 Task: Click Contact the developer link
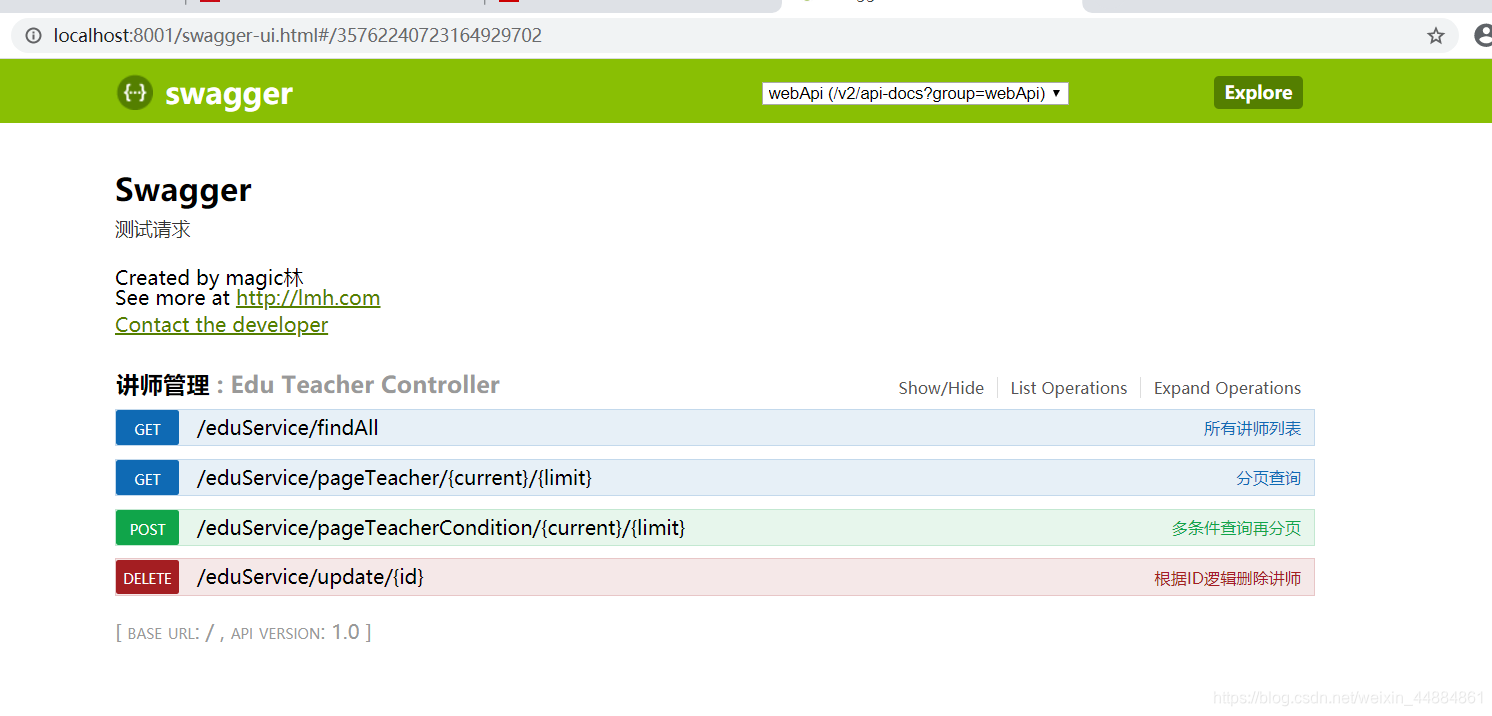tap(222, 325)
